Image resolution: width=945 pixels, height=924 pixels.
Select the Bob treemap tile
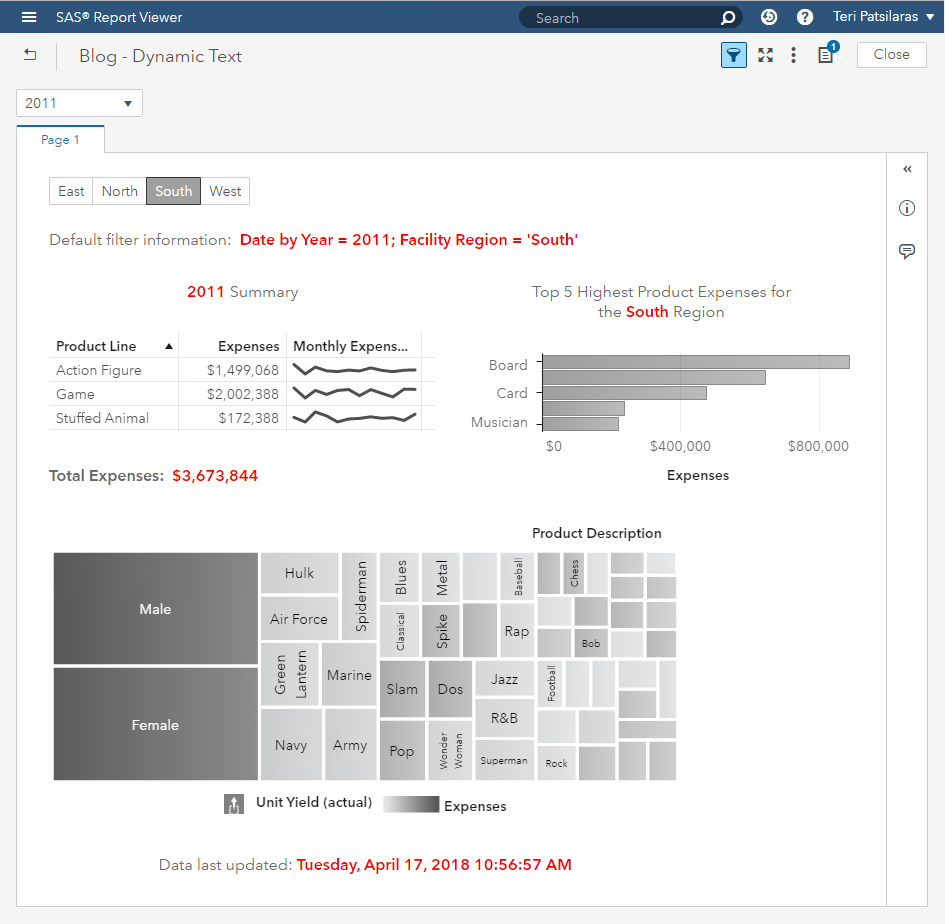click(x=591, y=643)
